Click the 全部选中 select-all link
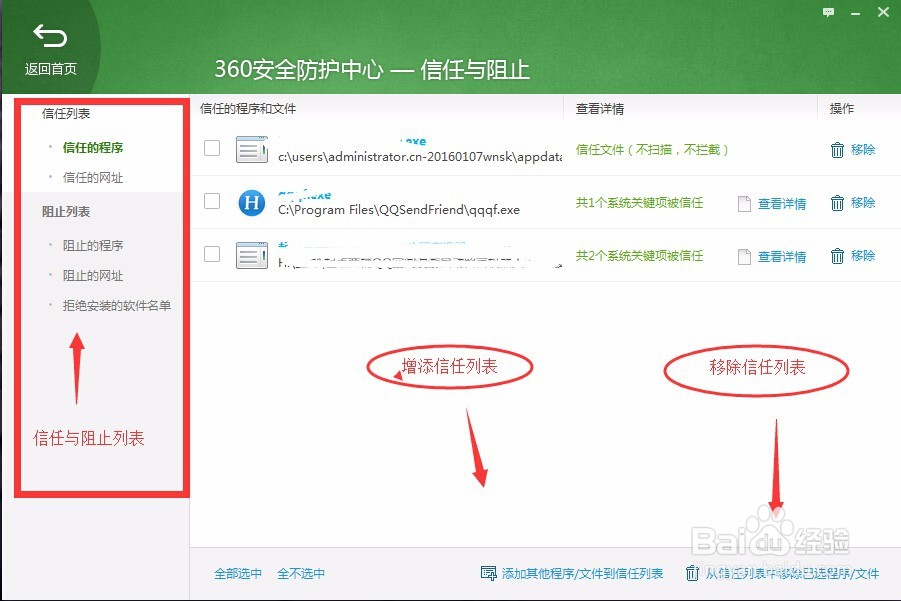 point(237,573)
